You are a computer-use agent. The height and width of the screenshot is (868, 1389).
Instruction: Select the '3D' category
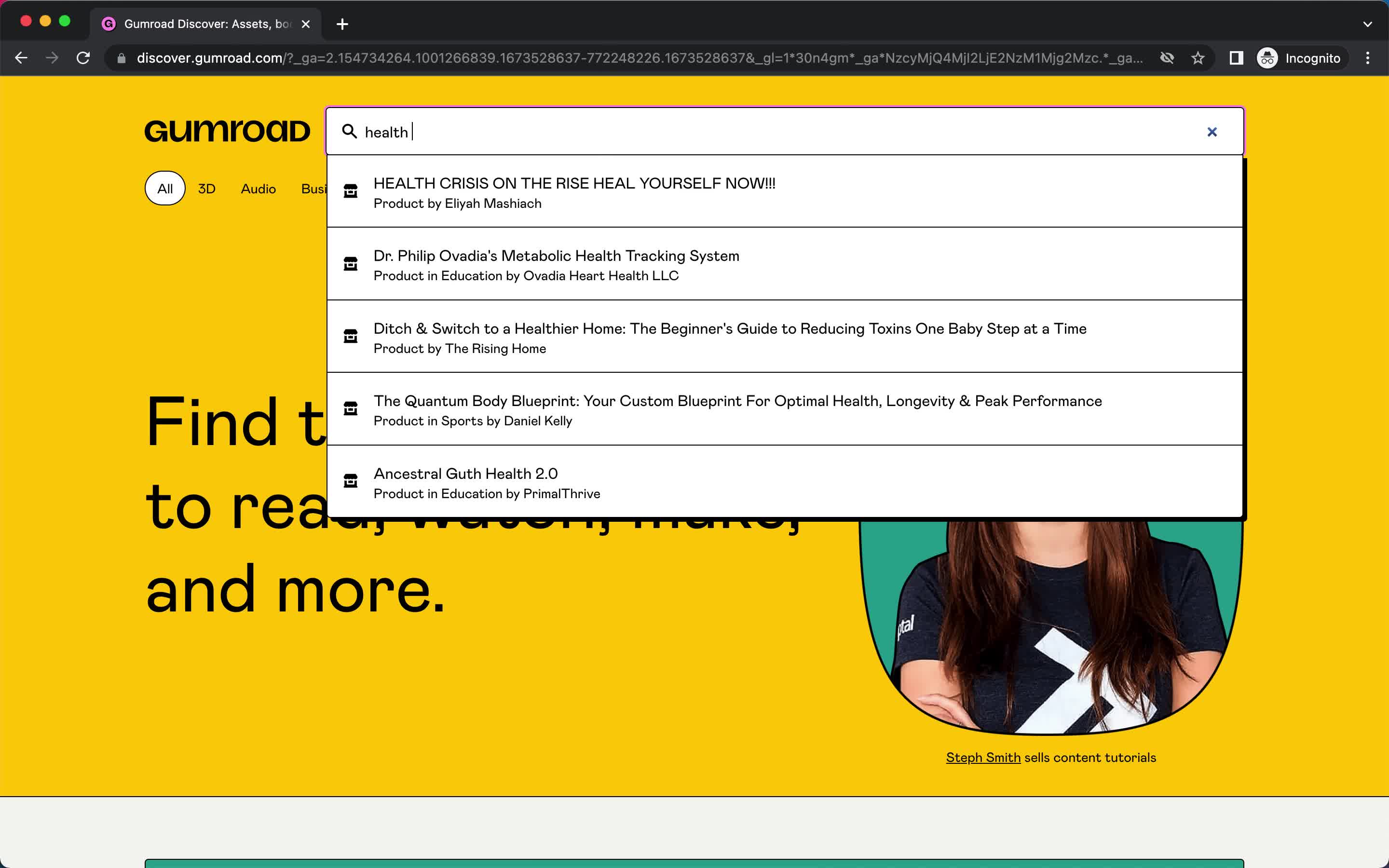click(206, 189)
